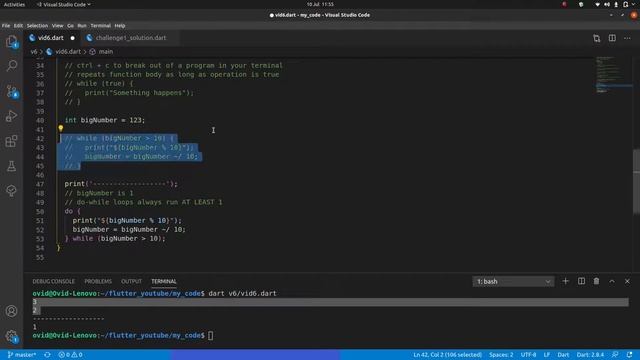Viewport: 640px width, 360px height.
Task: Click the unsaved dot on vid6.dart tab
Action: point(73,38)
